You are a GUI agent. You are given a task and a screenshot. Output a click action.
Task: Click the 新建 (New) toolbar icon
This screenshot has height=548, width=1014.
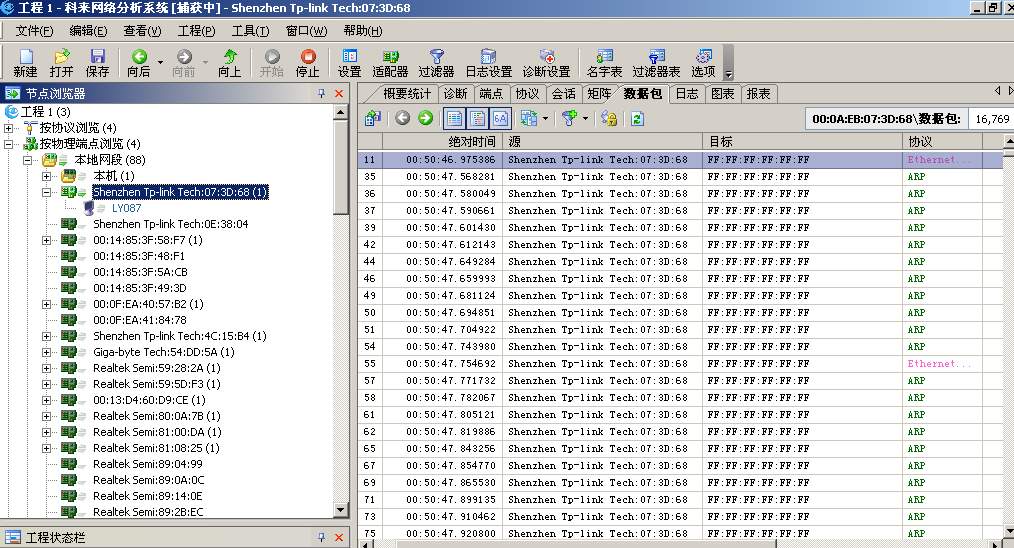point(25,63)
